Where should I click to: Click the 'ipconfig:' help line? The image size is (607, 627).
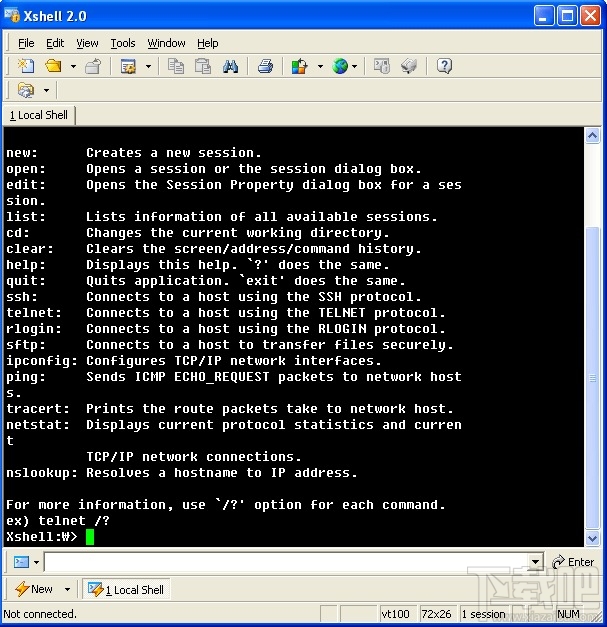(x=194, y=361)
